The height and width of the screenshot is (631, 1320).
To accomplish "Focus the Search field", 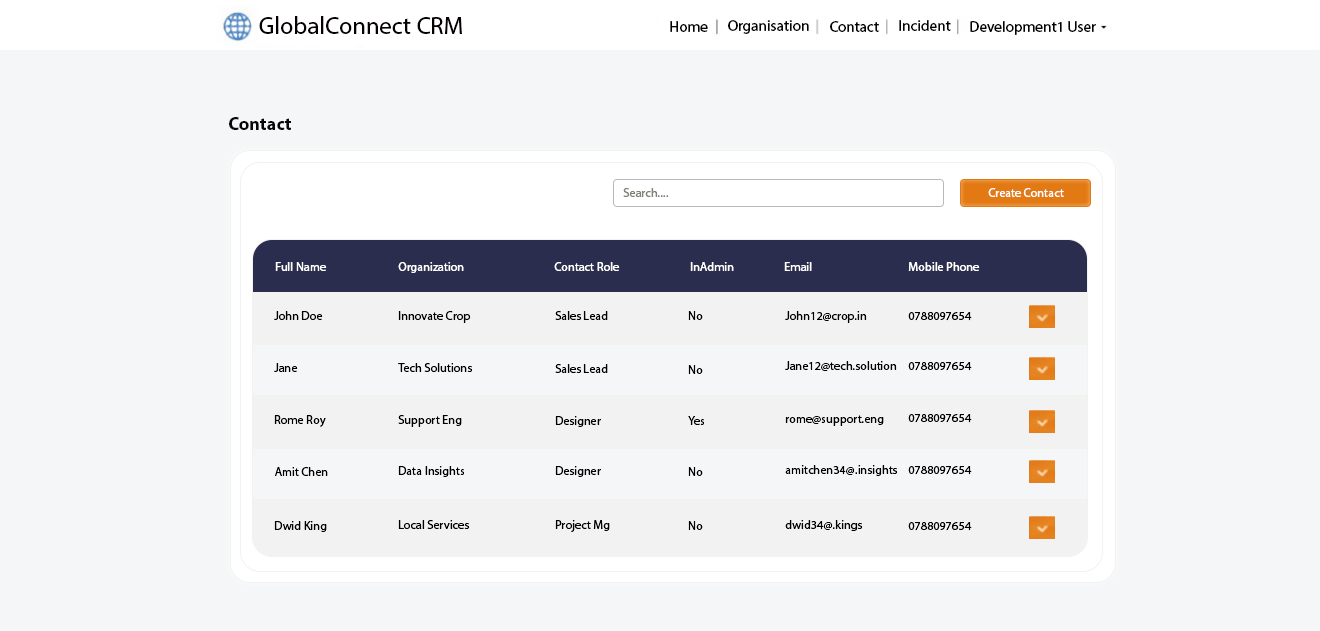I will pyautogui.click(x=778, y=193).
